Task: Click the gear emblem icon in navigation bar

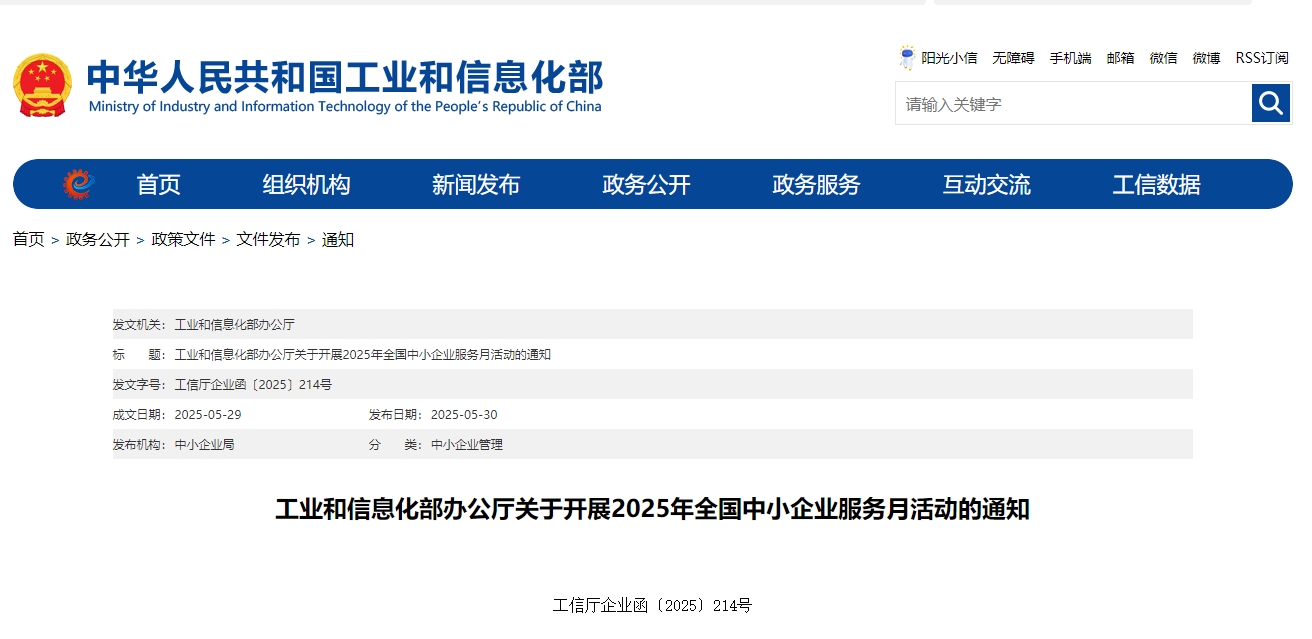Action: point(78,182)
